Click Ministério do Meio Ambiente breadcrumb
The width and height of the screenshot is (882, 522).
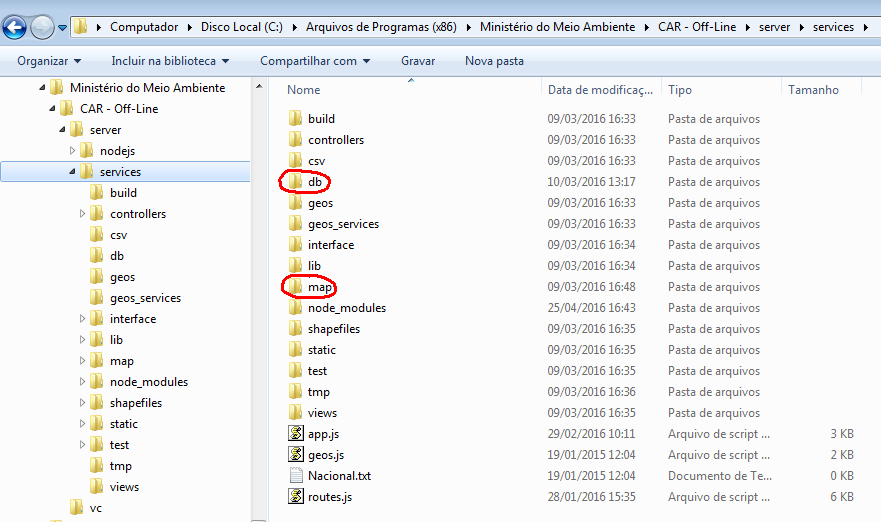tap(557, 27)
